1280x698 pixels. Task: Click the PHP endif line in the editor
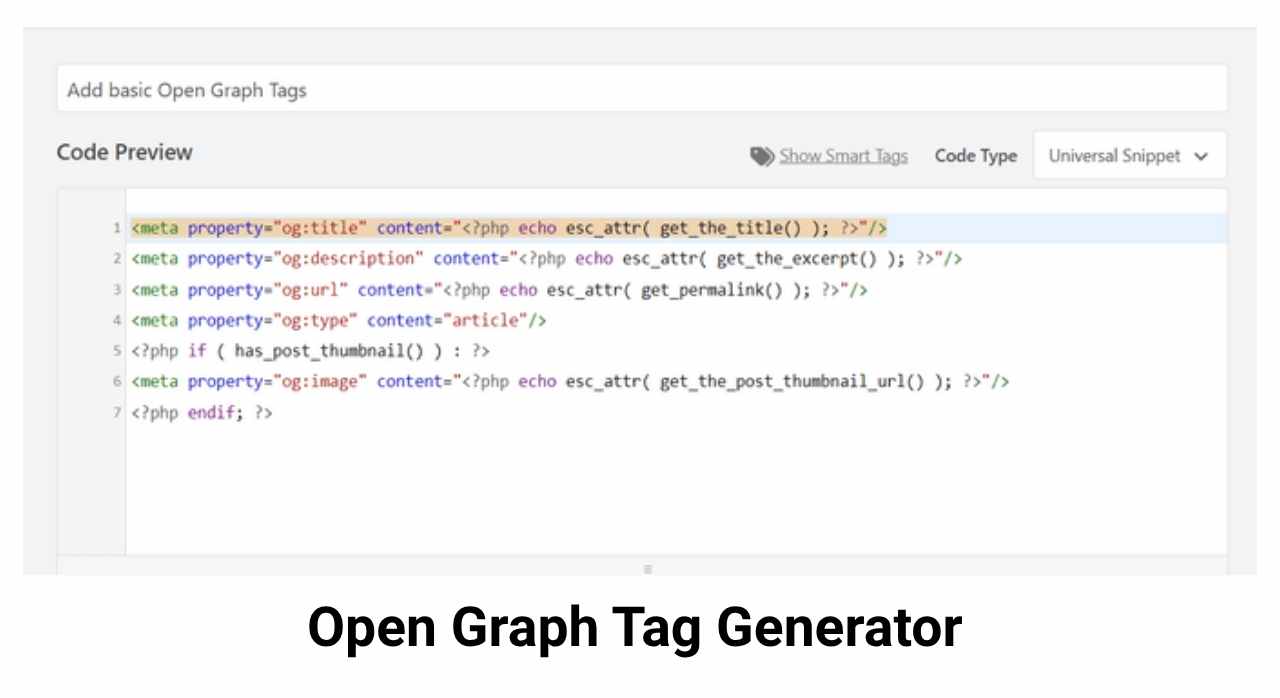coord(200,412)
